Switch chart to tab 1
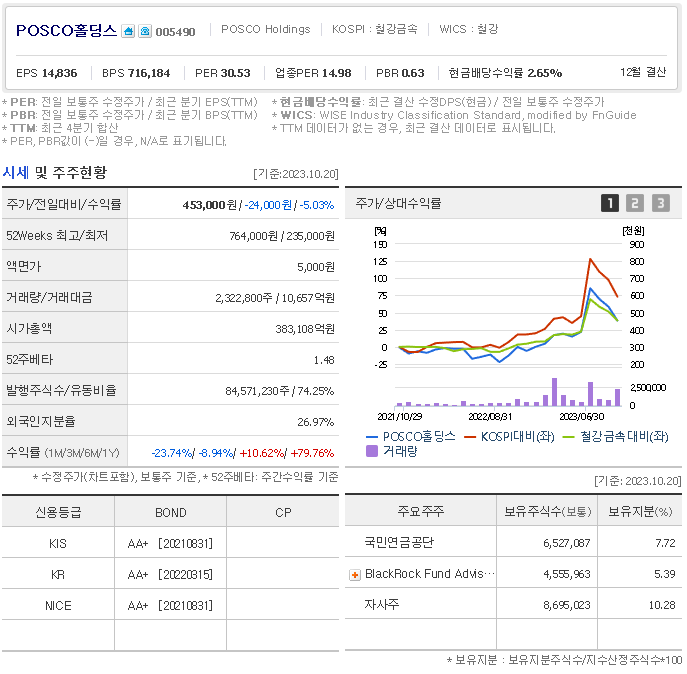The width and height of the screenshot is (687, 674). point(609,203)
